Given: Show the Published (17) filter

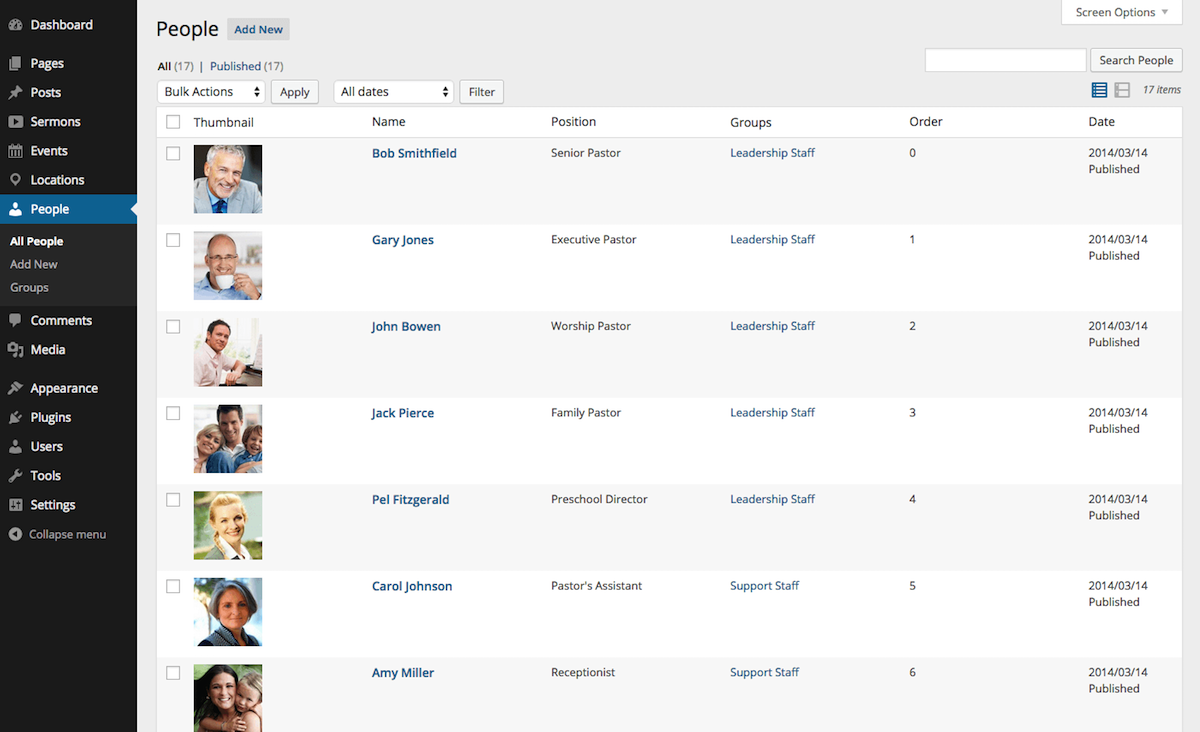Looking at the screenshot, I should click(x=247, y=67).
